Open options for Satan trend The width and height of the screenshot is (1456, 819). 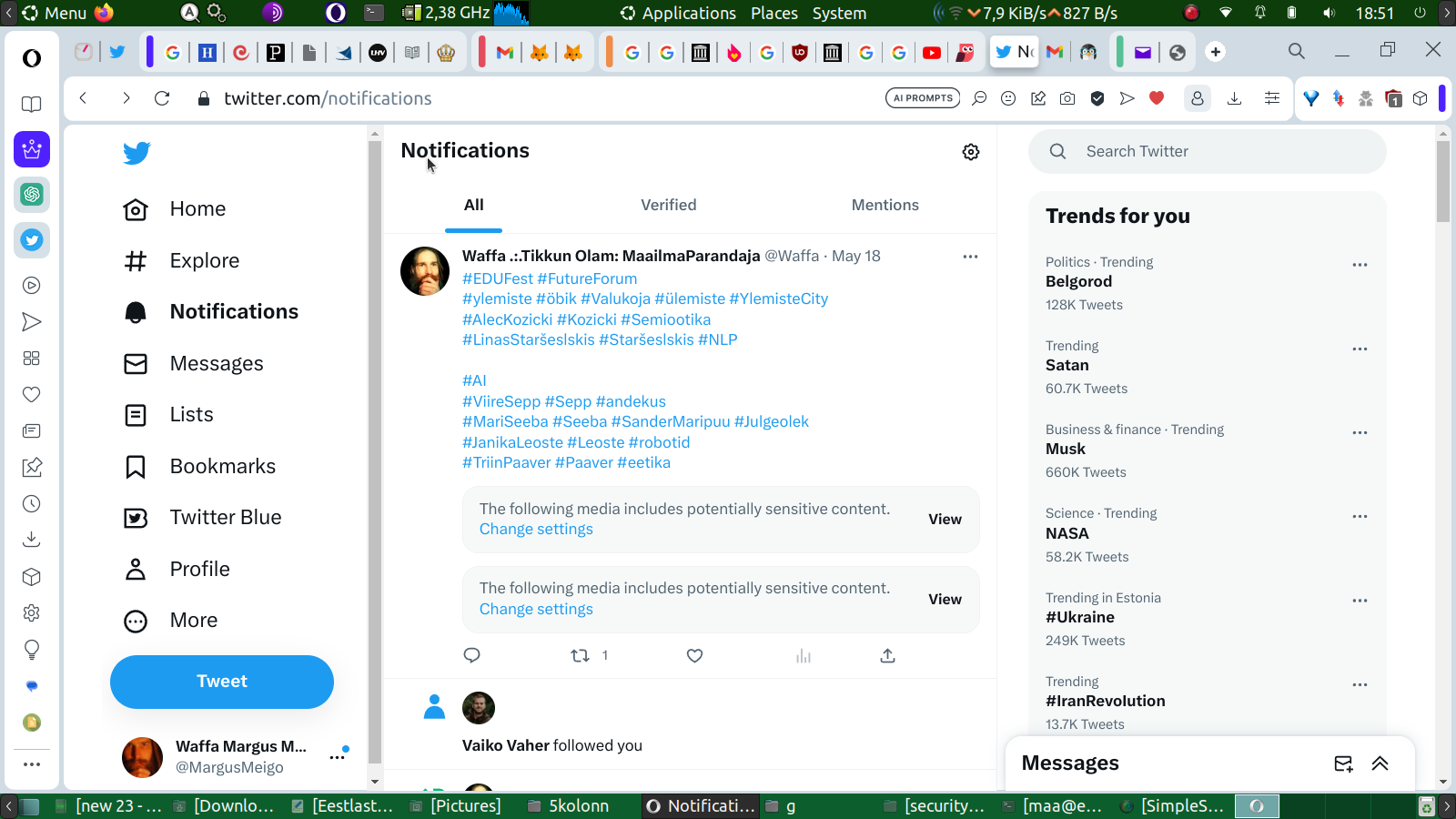1360,349
